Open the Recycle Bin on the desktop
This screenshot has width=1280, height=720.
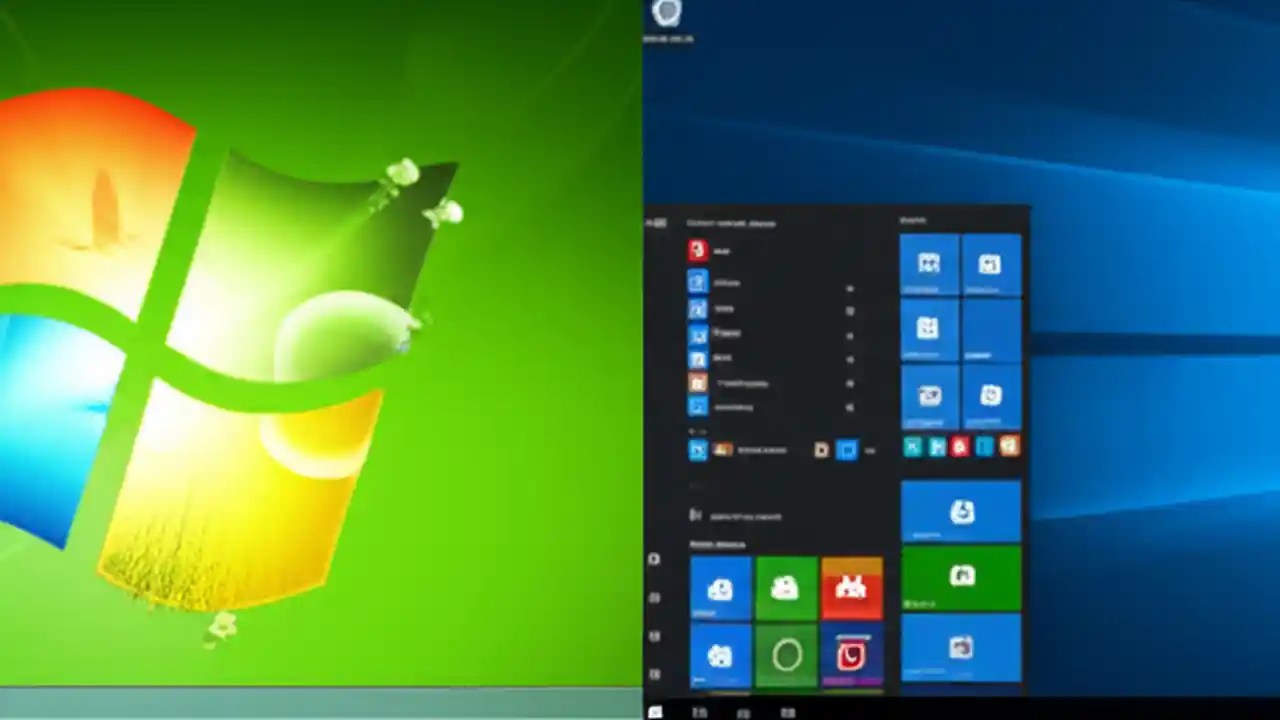[667, 18]
